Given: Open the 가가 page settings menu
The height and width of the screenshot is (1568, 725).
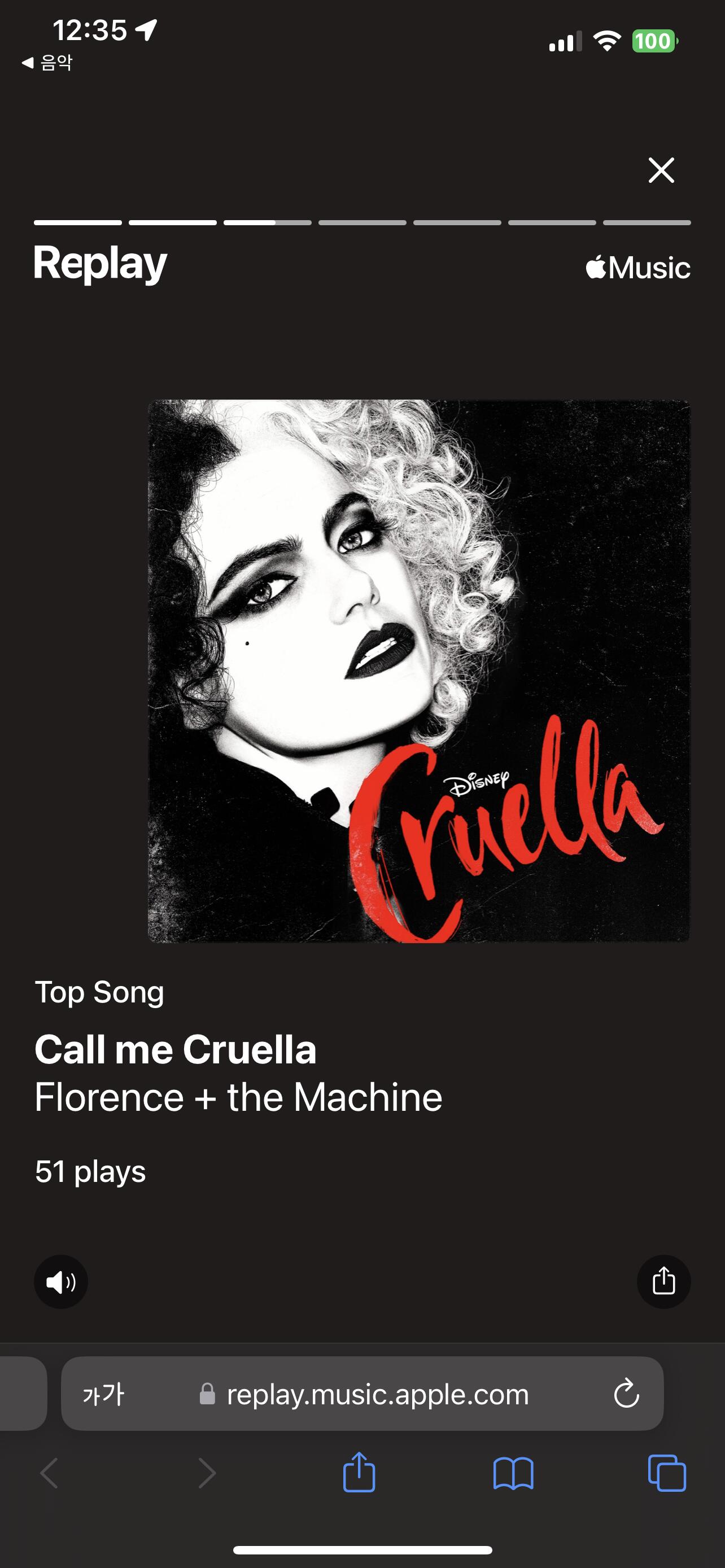Looking at the screenshot, I should (x=103, y=1393).
